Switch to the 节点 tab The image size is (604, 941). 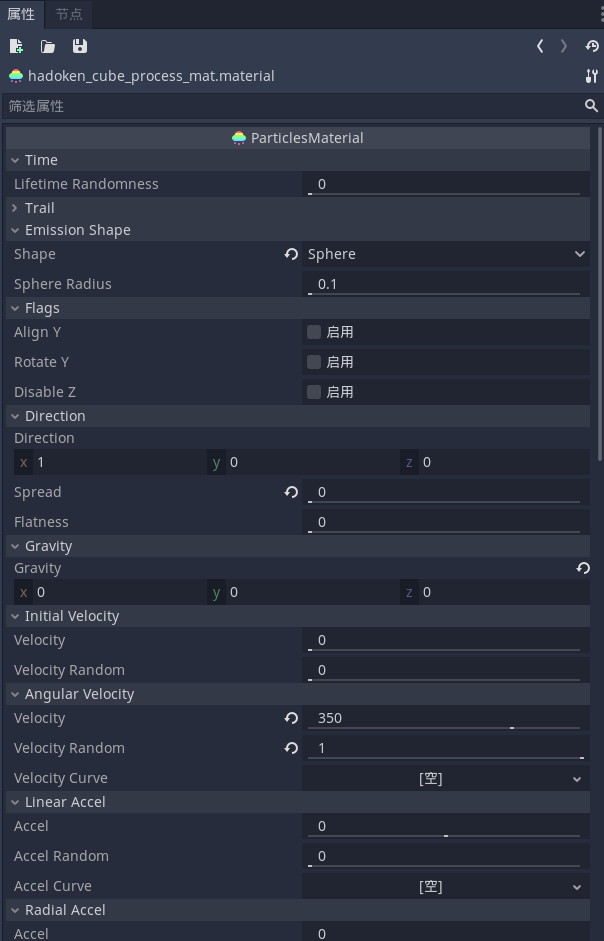[x=69, y=14]
